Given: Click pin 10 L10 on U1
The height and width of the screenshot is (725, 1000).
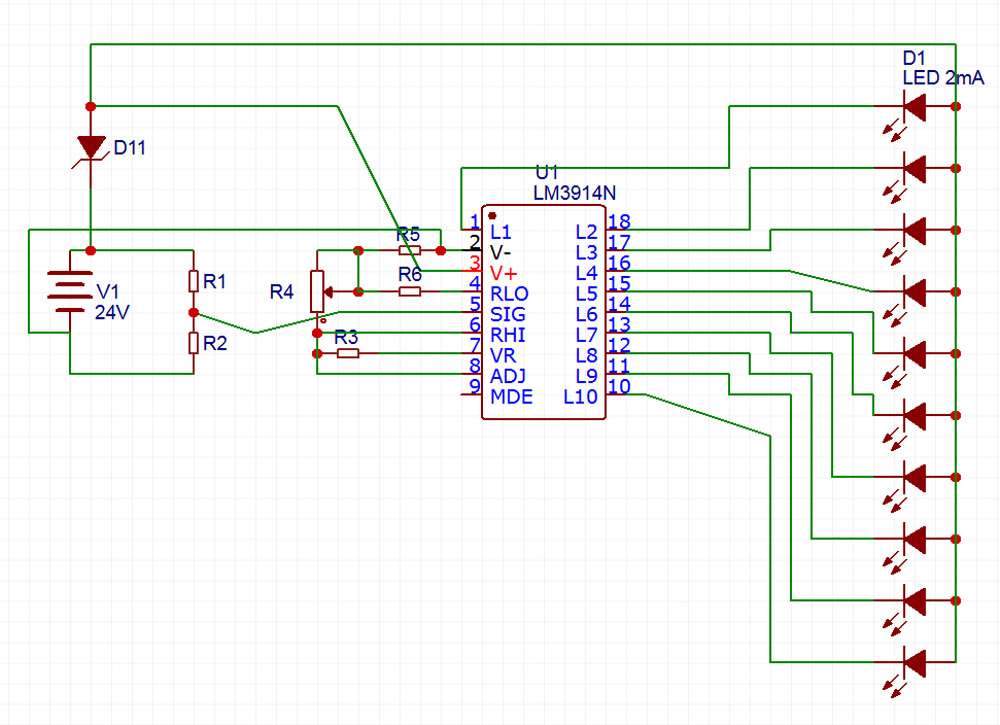Looking at the screenshot, I should click(x=617, y=394).
